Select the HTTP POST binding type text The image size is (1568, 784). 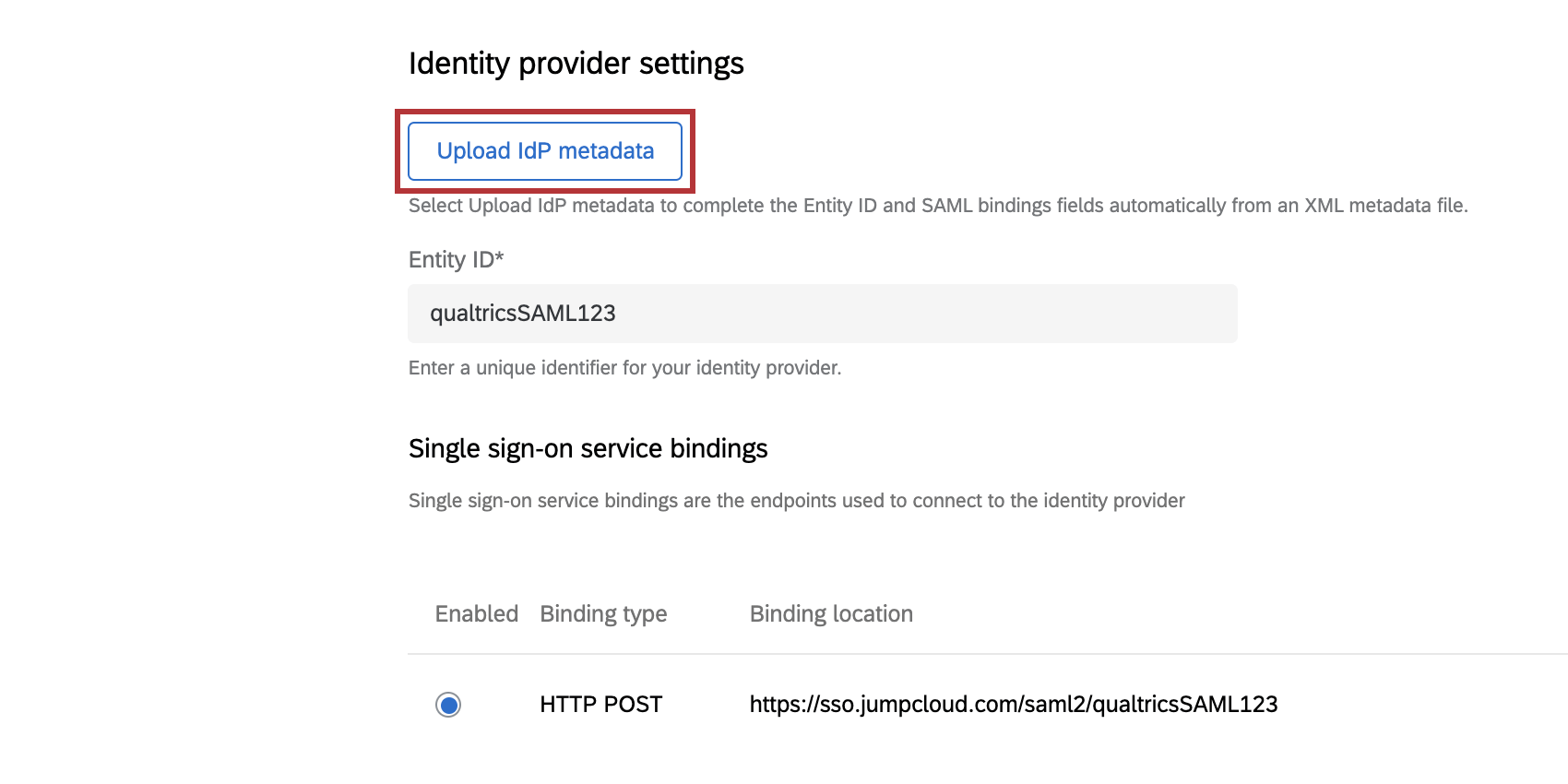pos(601,705)
